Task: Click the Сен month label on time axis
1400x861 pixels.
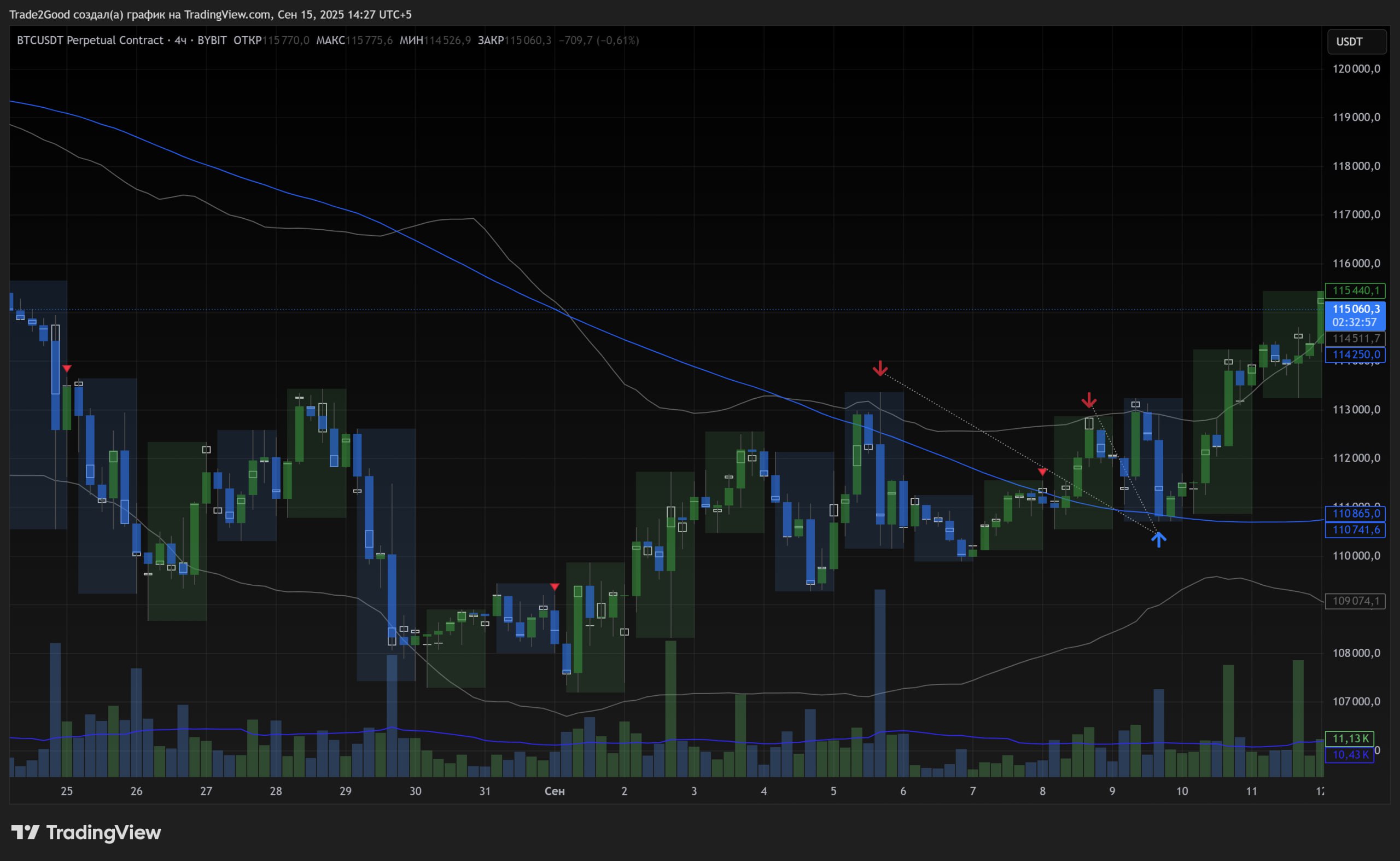Action: click(555, 791)
